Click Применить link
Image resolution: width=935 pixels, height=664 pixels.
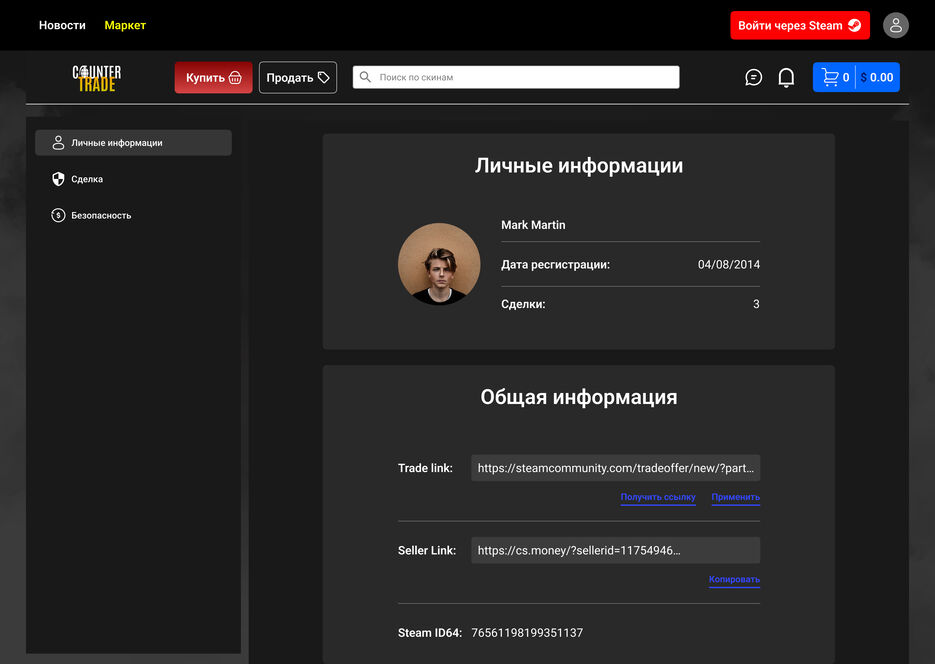tap(735, 497)
